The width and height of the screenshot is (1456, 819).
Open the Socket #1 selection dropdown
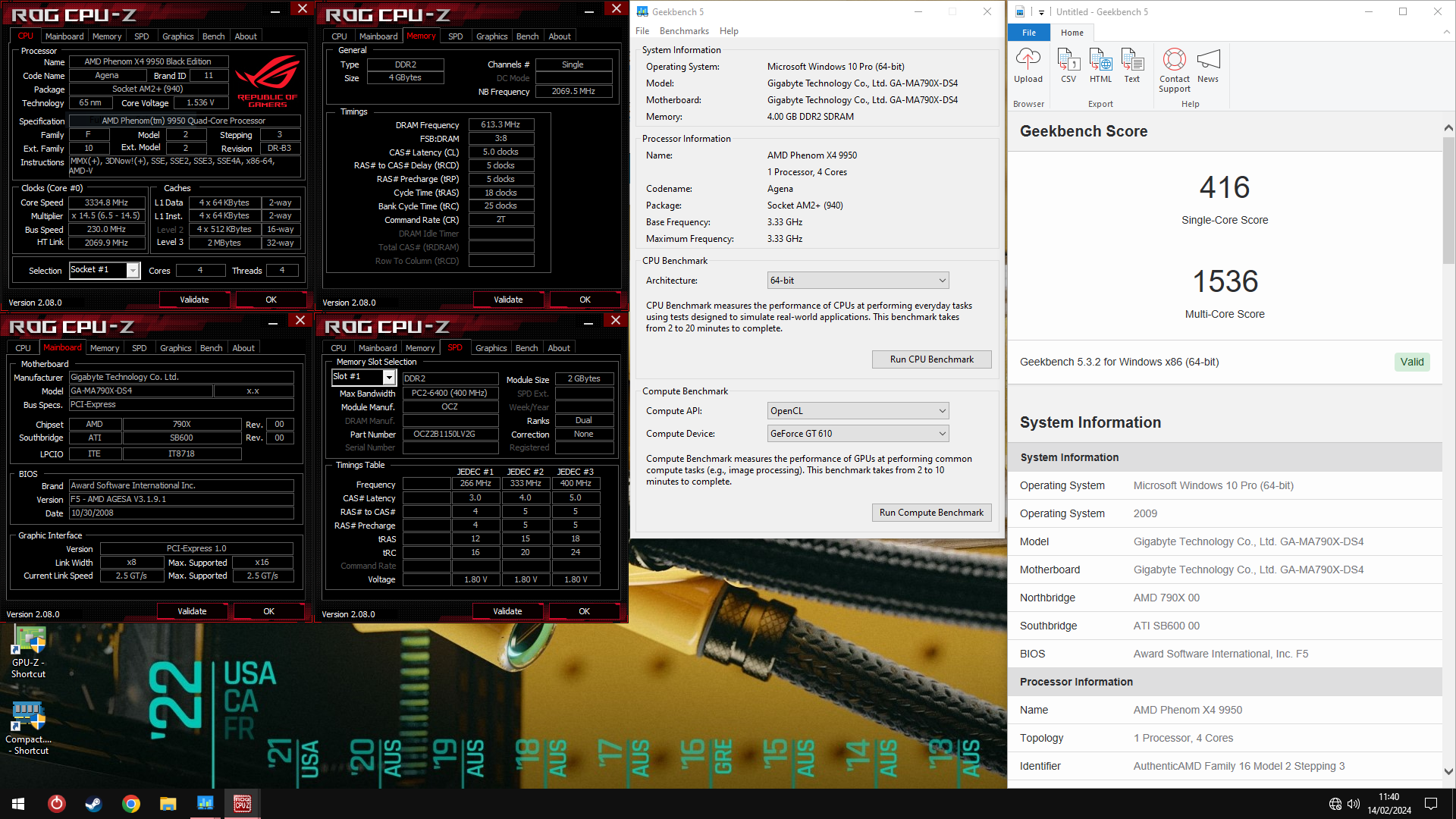click(x=105, y=270)
